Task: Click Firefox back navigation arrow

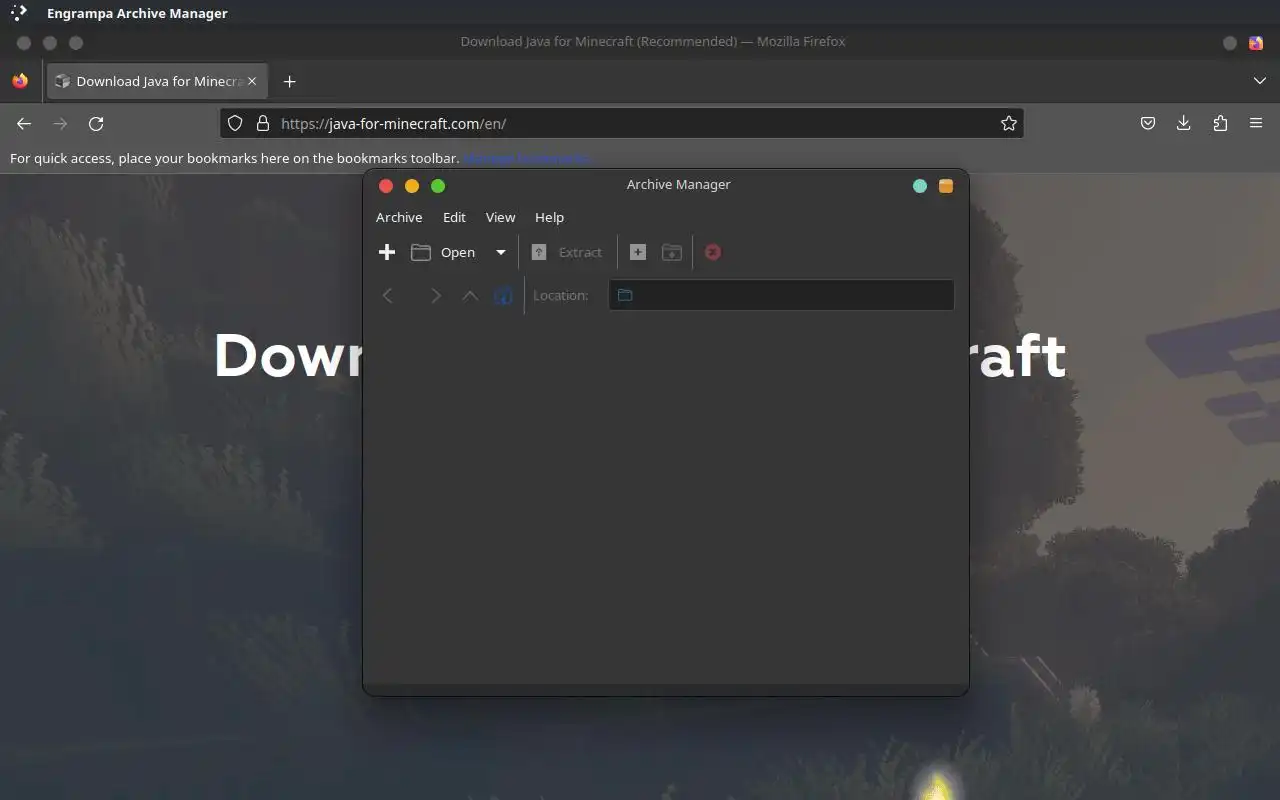Action: (24, 123)
